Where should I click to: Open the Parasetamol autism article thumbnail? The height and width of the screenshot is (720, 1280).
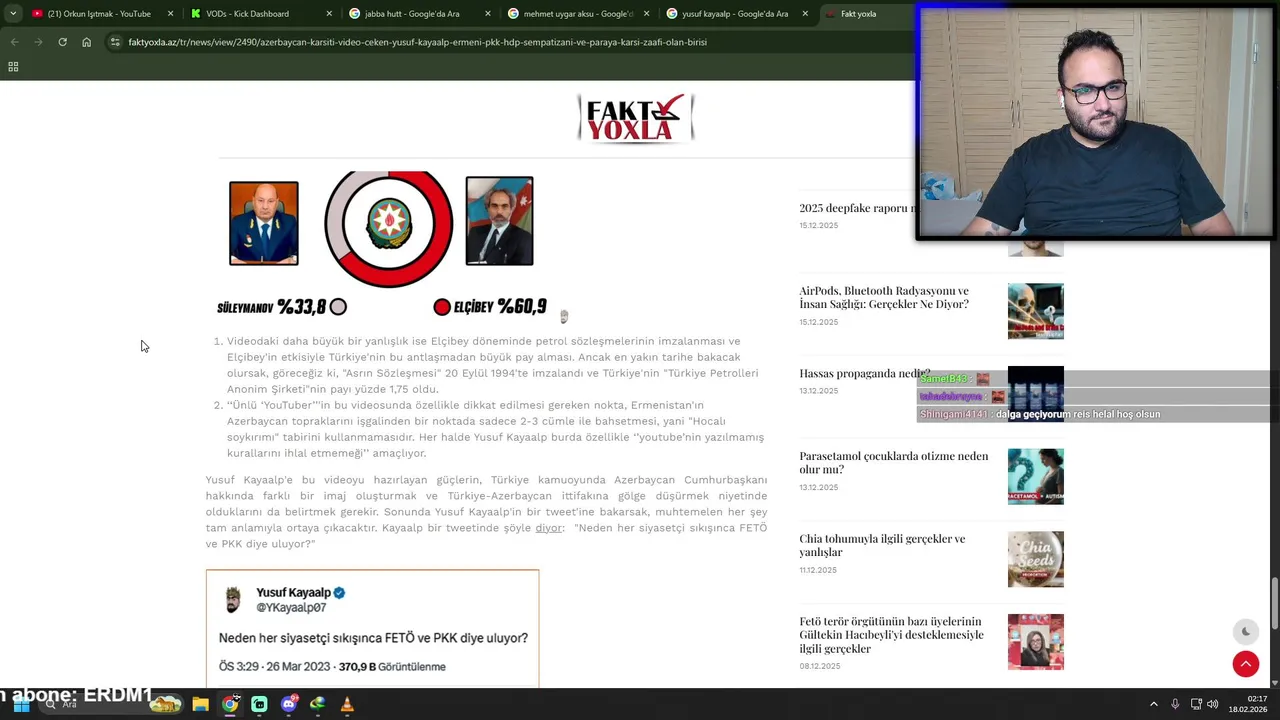coord(1036,476)
